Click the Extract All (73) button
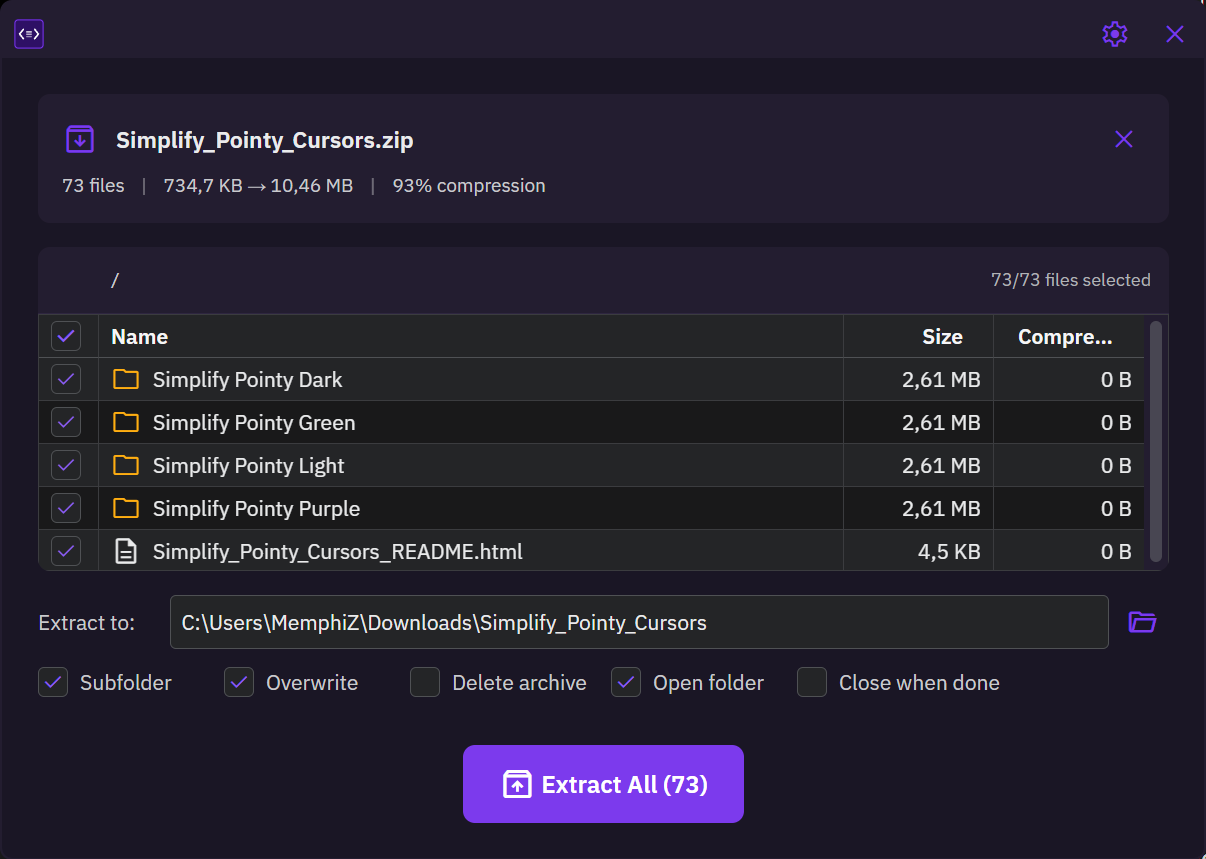The height and width of the screenshot is (859, 1206). tap(603, 784)
